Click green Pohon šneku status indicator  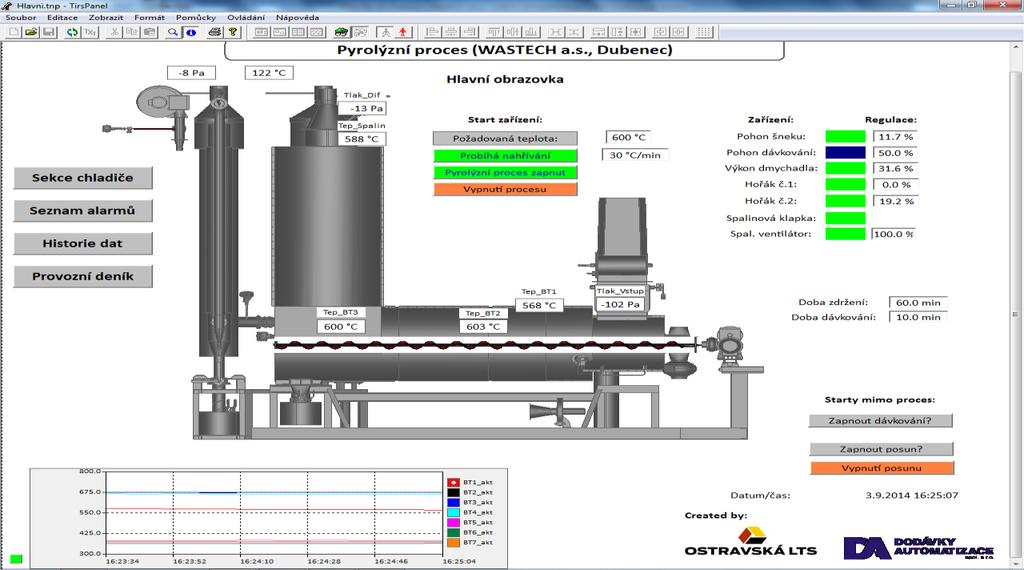tap(845, 136)
